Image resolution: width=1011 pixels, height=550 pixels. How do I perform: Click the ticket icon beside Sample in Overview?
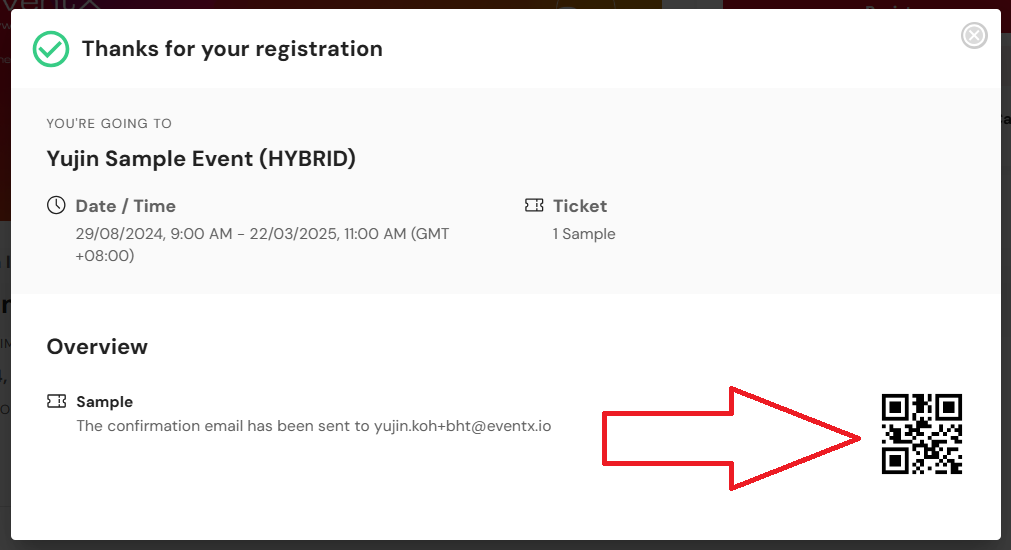pyautogui.click(x=57, y=401)
